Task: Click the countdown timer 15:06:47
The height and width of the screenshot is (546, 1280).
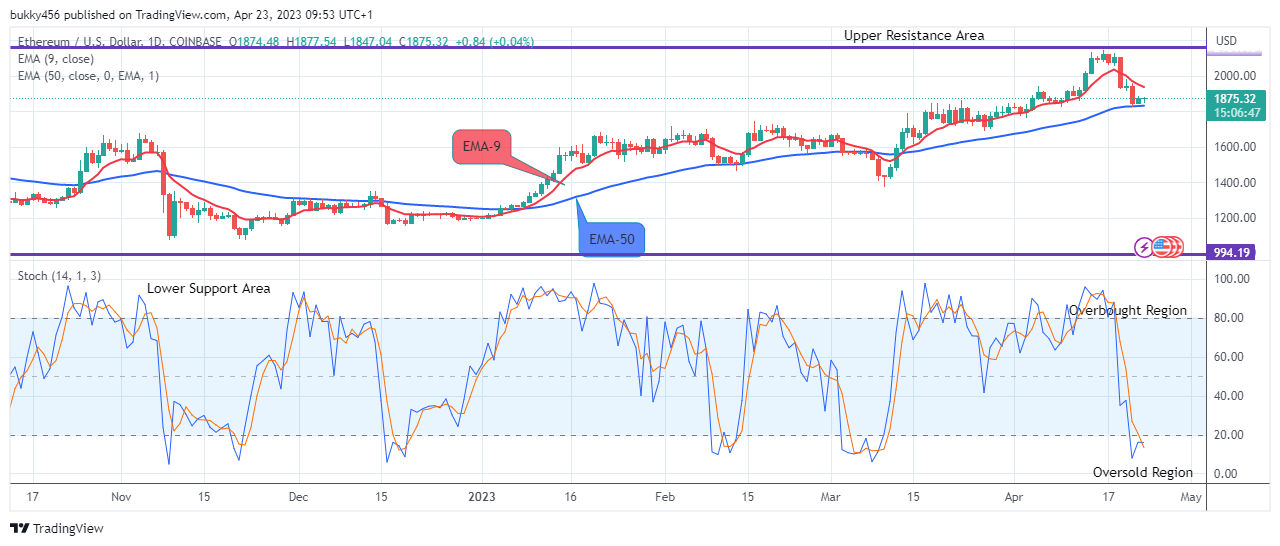Action: click(1236, 114)
